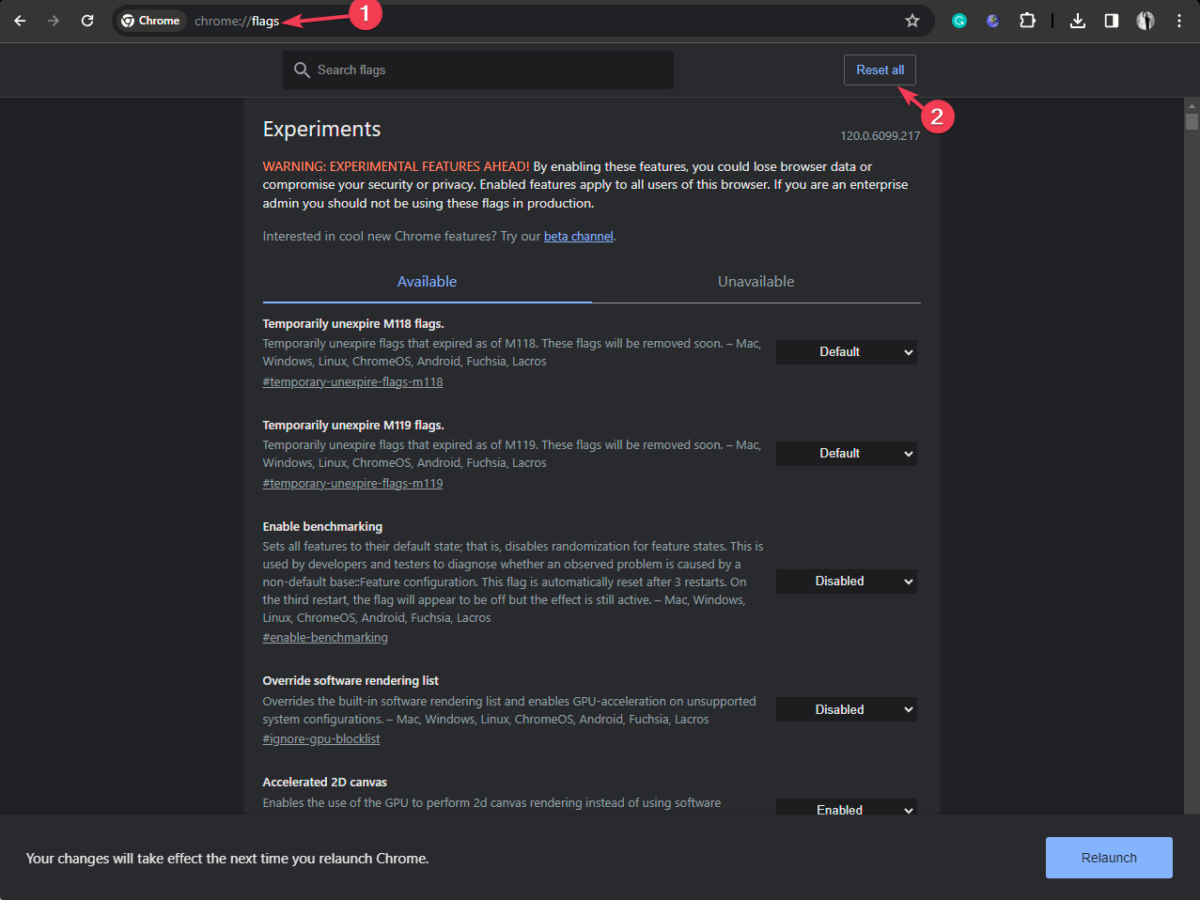This screenshot has width=1200, height=900.
Task: Open the profile avatar menu
Action: (1146, 20)
